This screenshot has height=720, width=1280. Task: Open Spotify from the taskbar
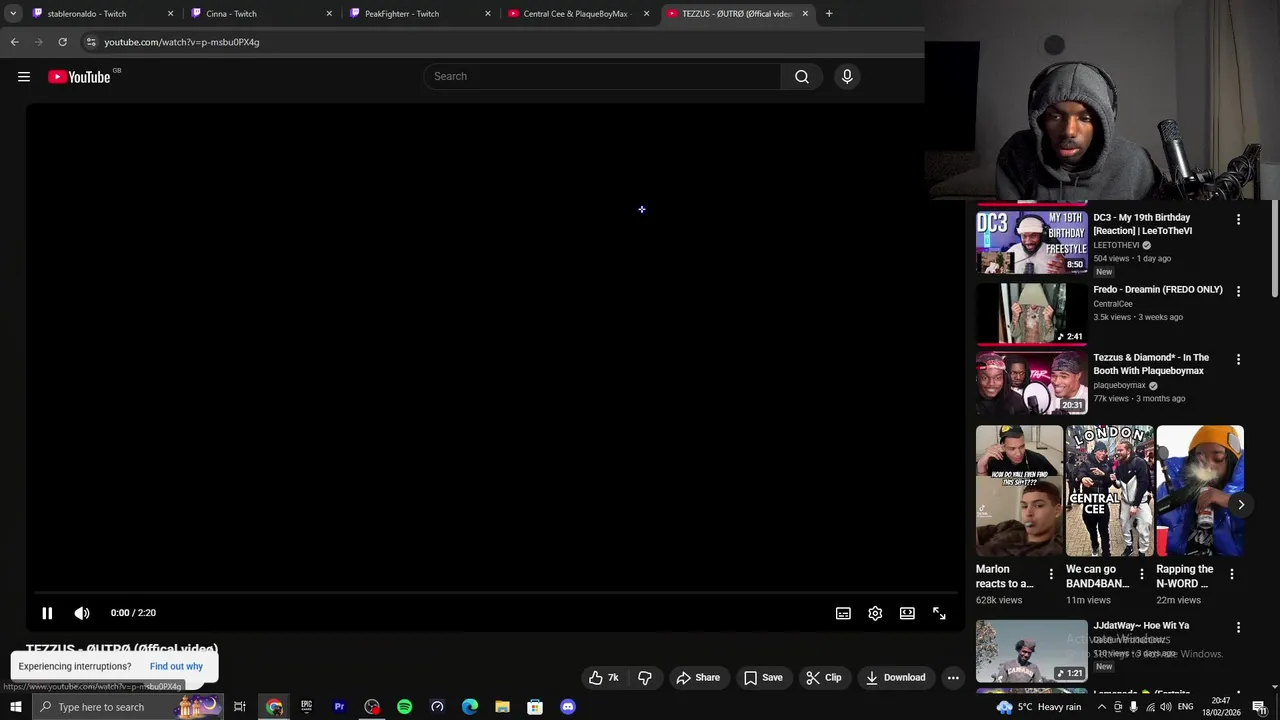tap(404, 707)
